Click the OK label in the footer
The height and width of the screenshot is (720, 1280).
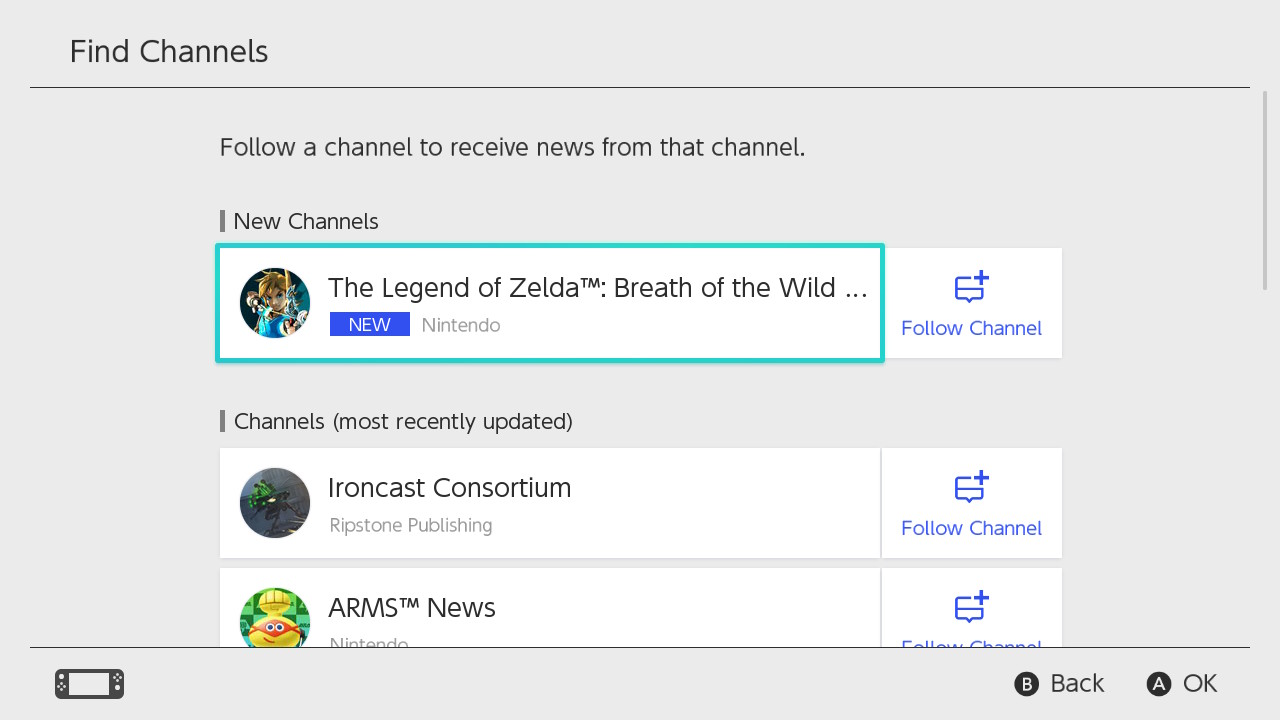pos(1199,684)
